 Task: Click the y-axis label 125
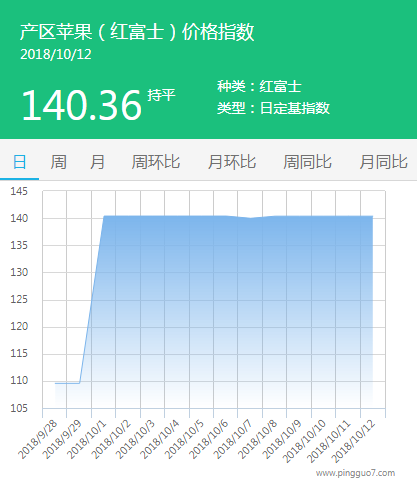(19, 299)
